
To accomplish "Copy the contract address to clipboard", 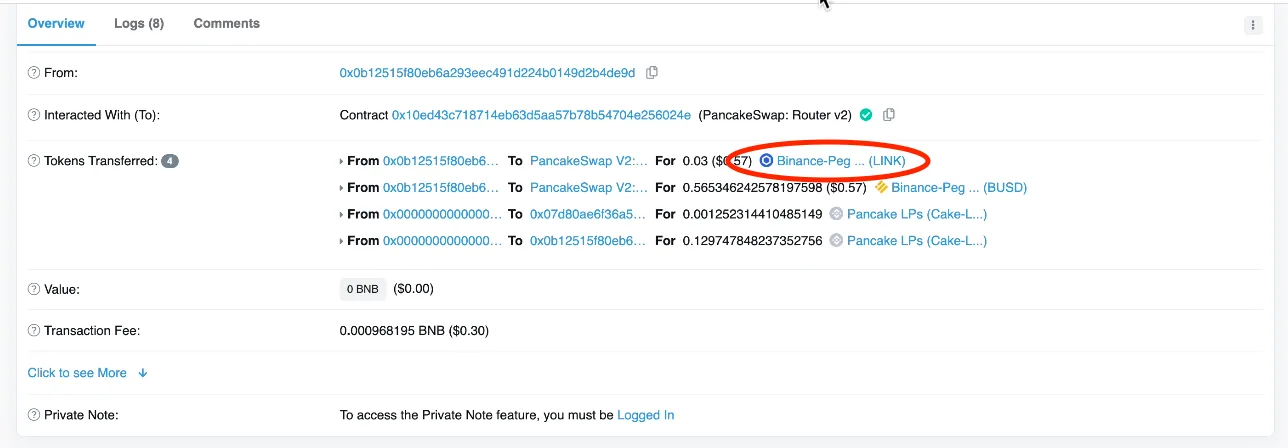I will pyautogui.click(x=888, y=115).
